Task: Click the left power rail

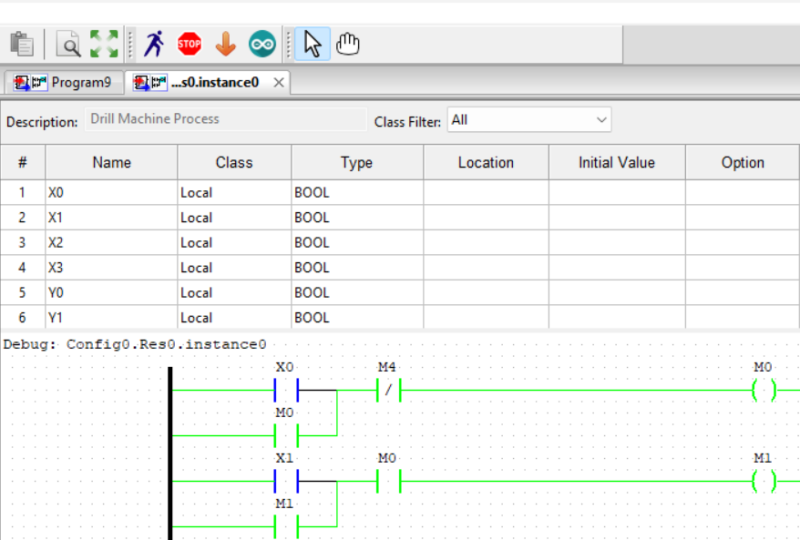Action: tap(170, 453)
